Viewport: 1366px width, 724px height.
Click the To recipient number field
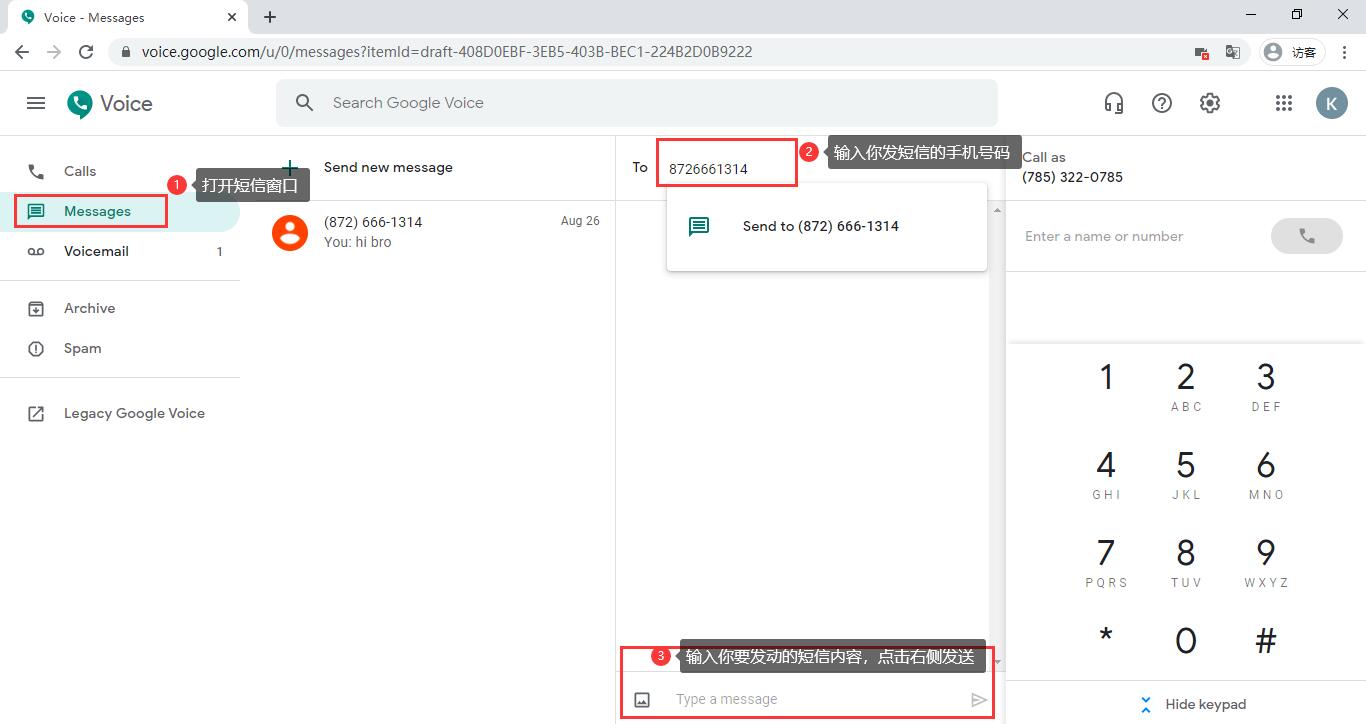[x=726, y=168]
